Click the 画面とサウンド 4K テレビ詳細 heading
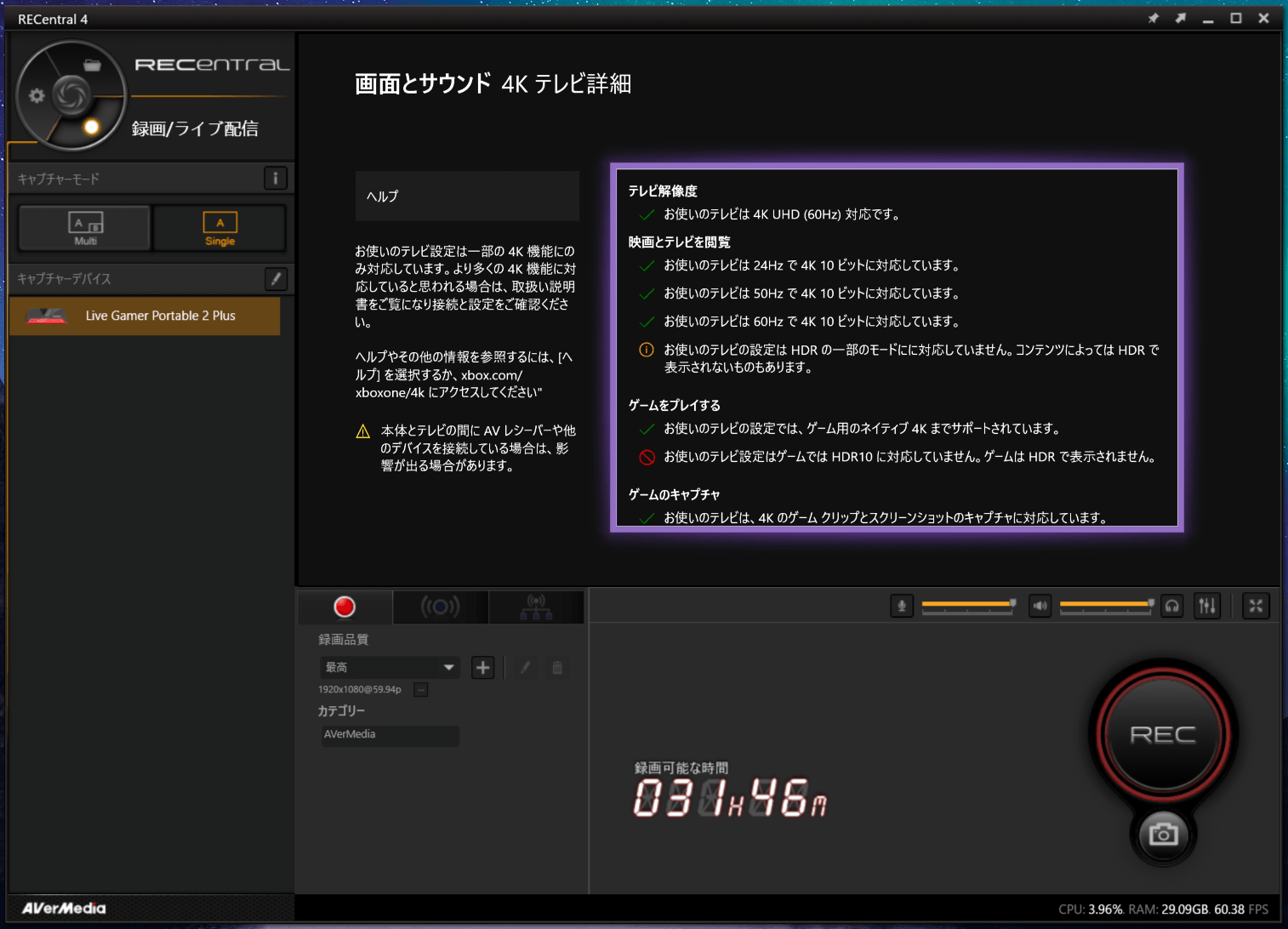This screenshot has height=929, width=1288. pos(493,84)
